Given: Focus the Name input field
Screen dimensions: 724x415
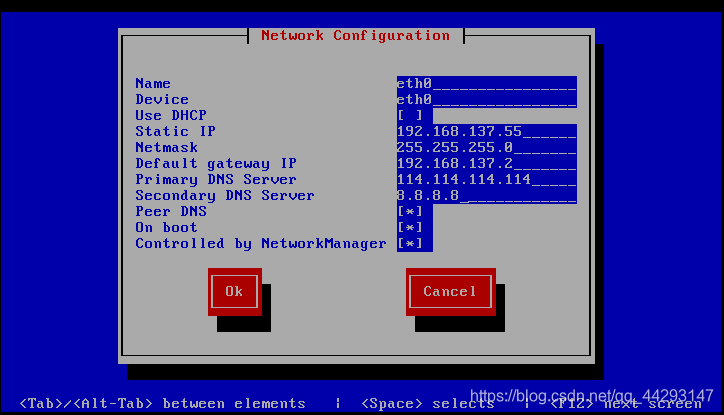Looking at the screenshot, I should 487,84.
